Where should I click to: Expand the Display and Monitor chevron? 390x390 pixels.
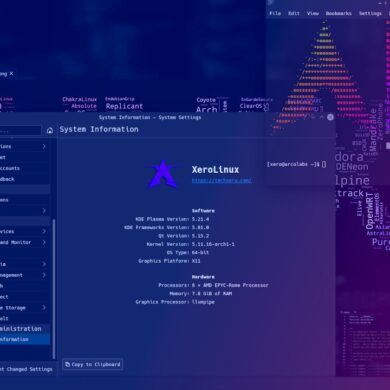[44, 242]
